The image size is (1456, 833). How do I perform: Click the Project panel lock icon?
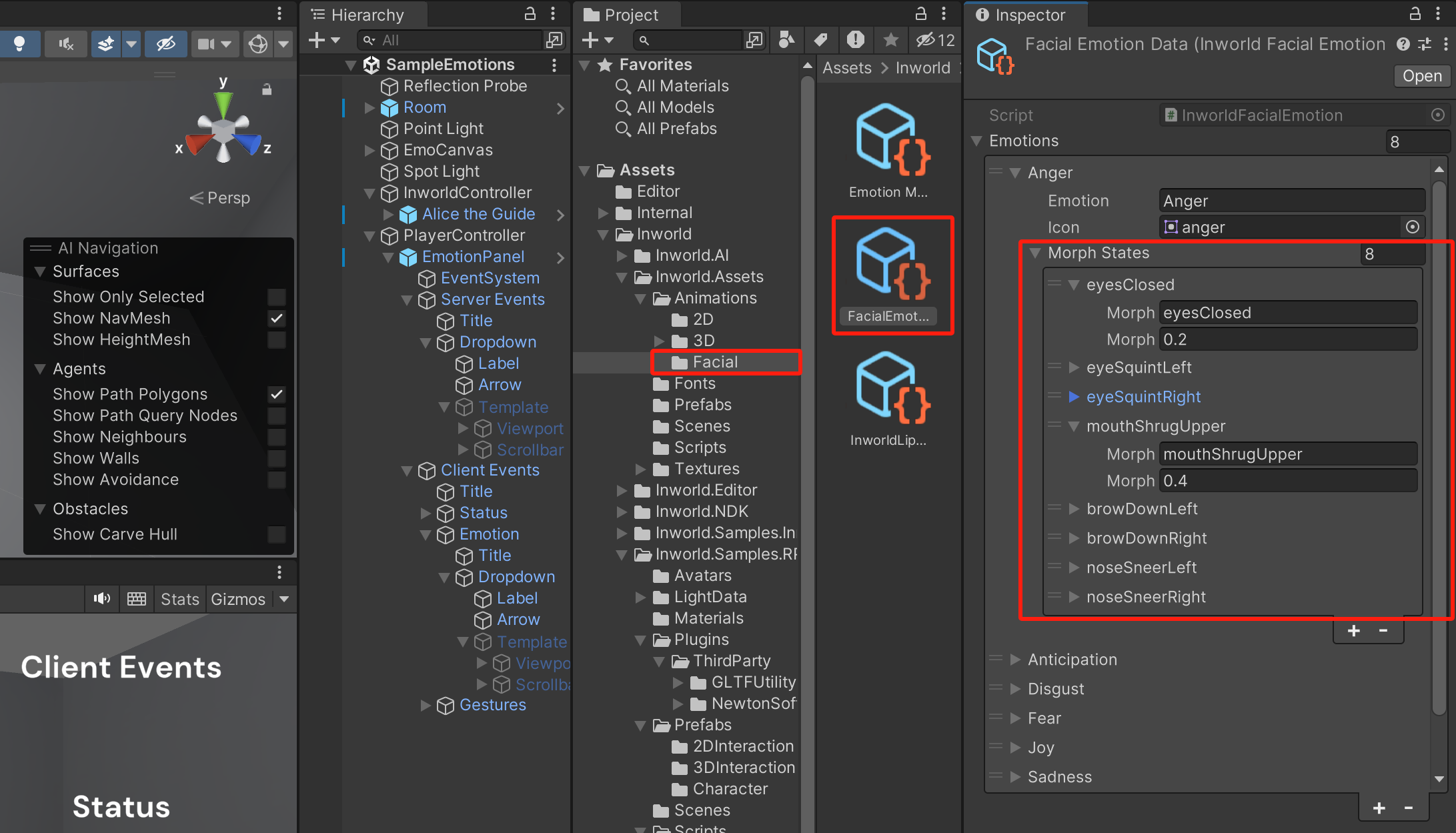click(921, 13)
